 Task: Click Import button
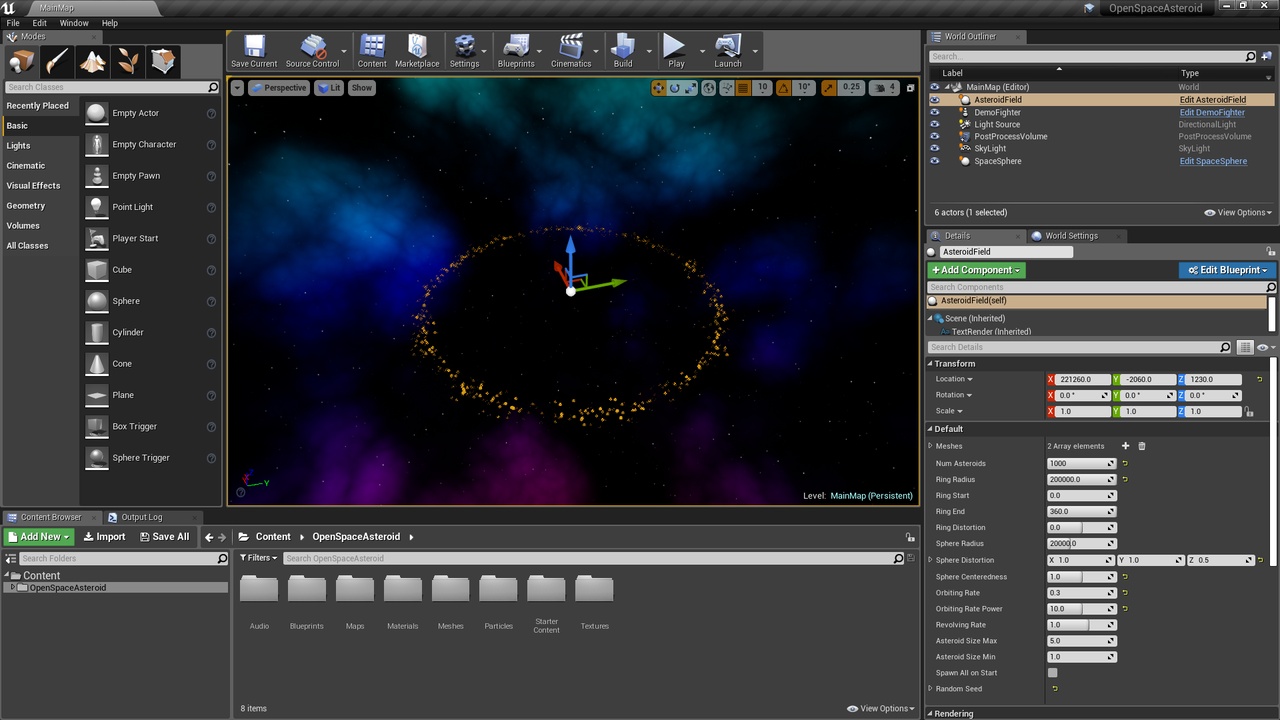[x=104, y=537]
